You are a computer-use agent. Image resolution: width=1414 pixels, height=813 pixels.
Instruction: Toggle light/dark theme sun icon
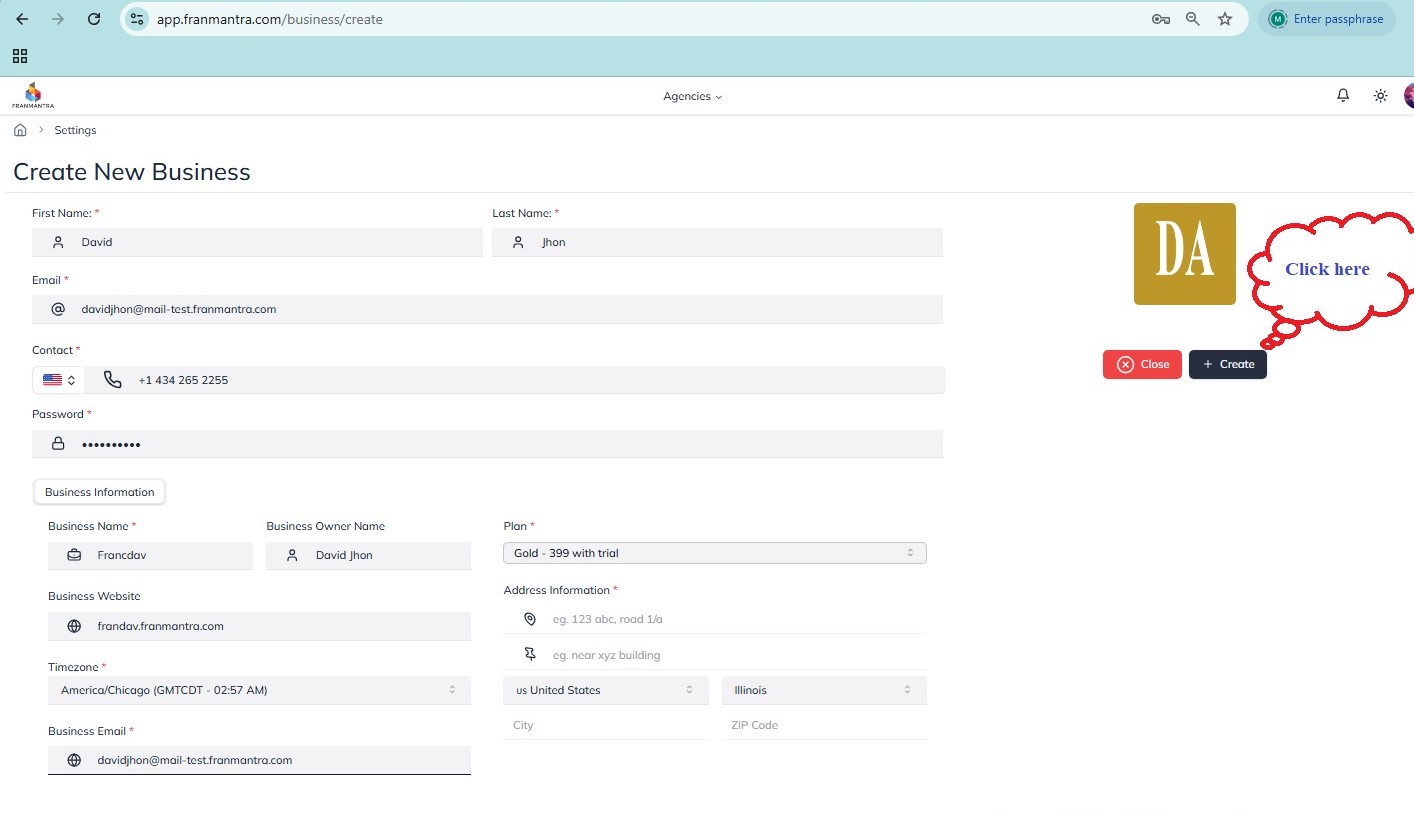point(1380,96)
